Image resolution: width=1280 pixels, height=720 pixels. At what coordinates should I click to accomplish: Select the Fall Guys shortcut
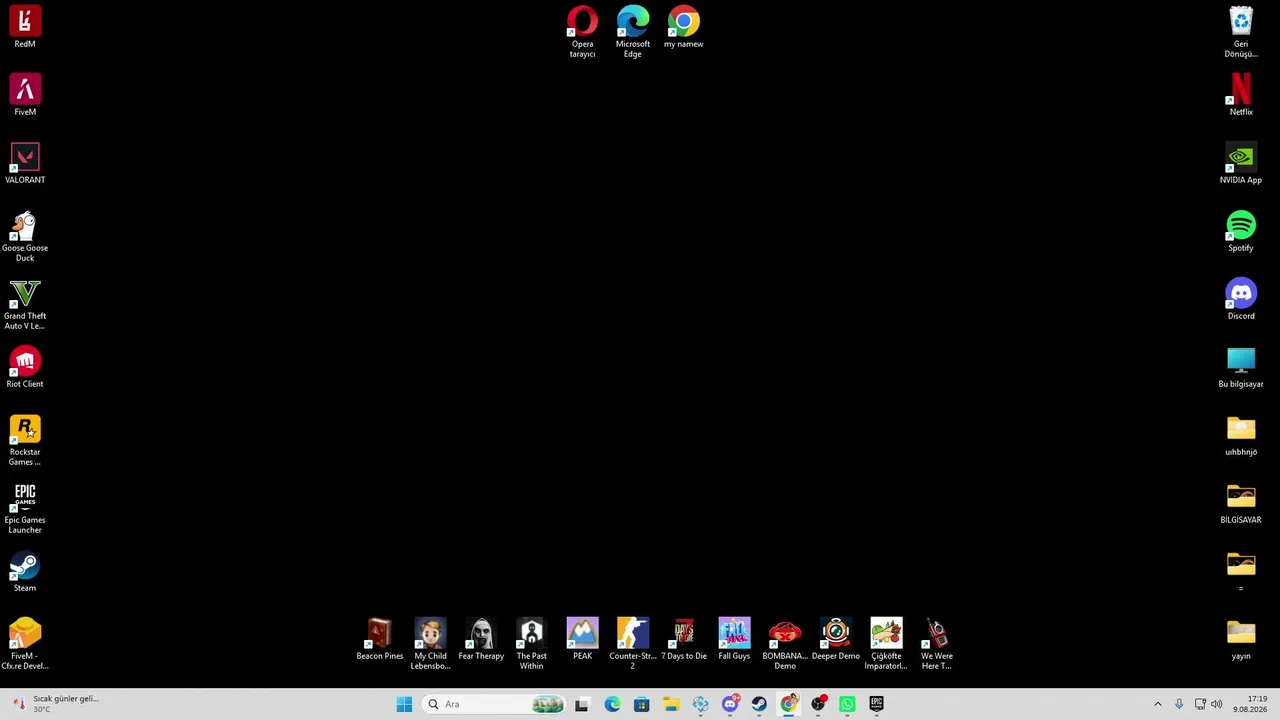point(734,639)
